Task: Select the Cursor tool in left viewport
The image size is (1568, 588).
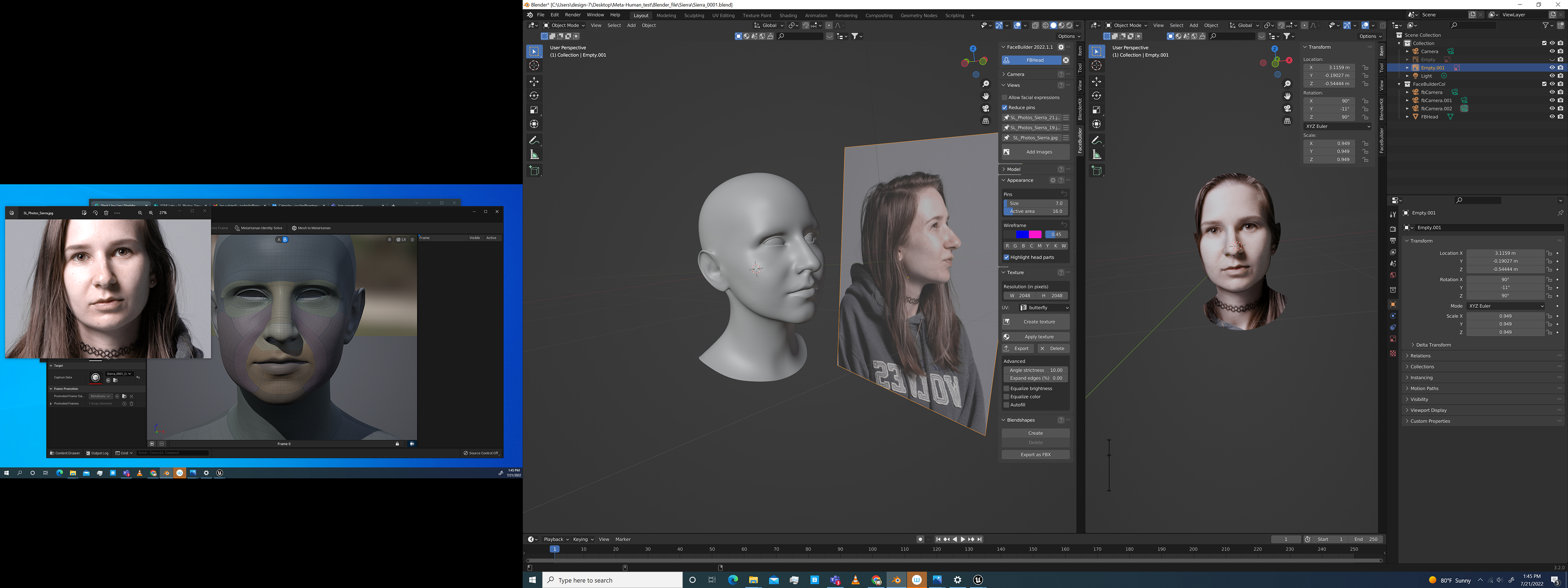Action: [x=534, y=66]
